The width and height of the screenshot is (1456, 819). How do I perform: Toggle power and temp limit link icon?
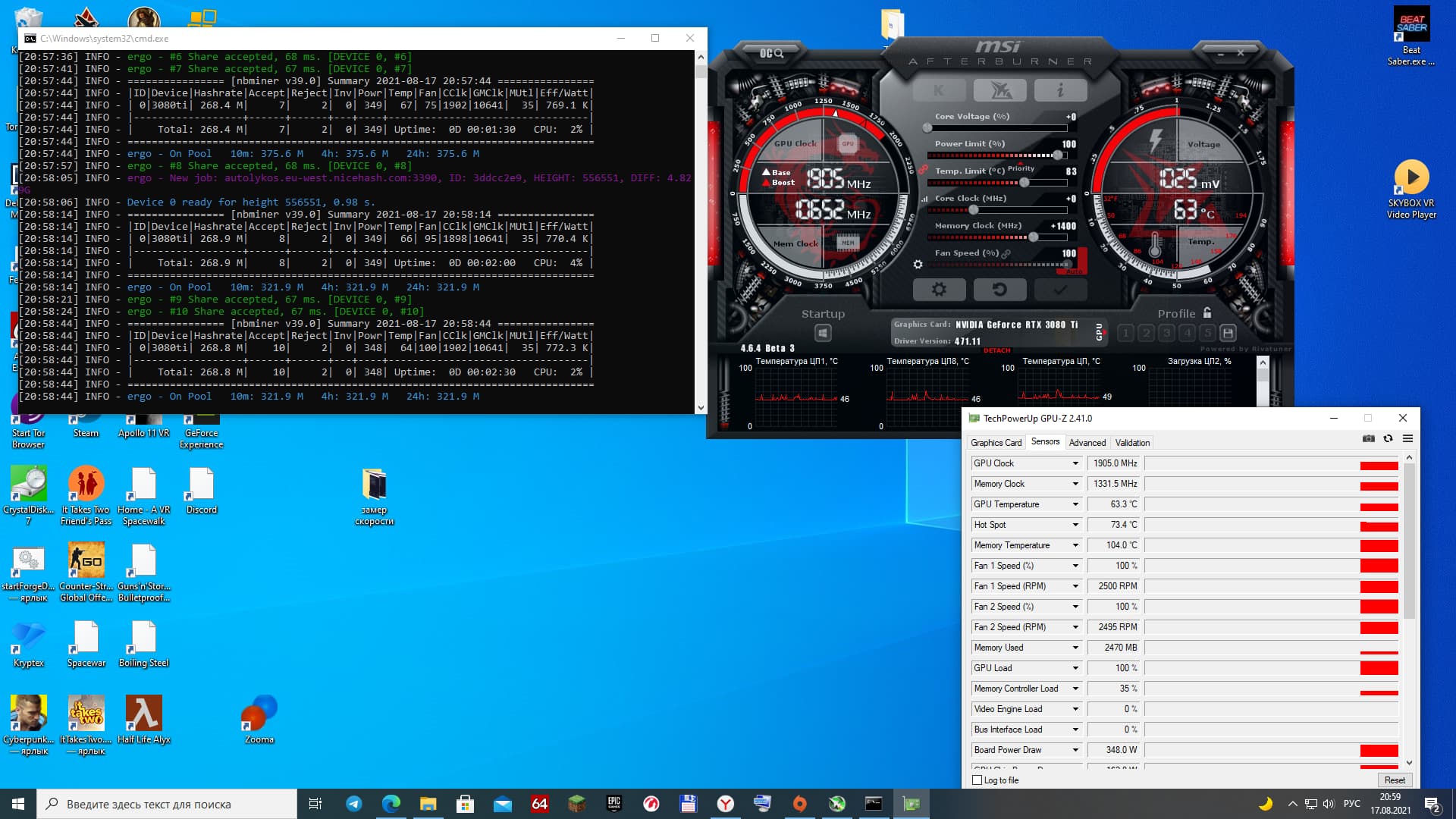(x=923, y=170)
